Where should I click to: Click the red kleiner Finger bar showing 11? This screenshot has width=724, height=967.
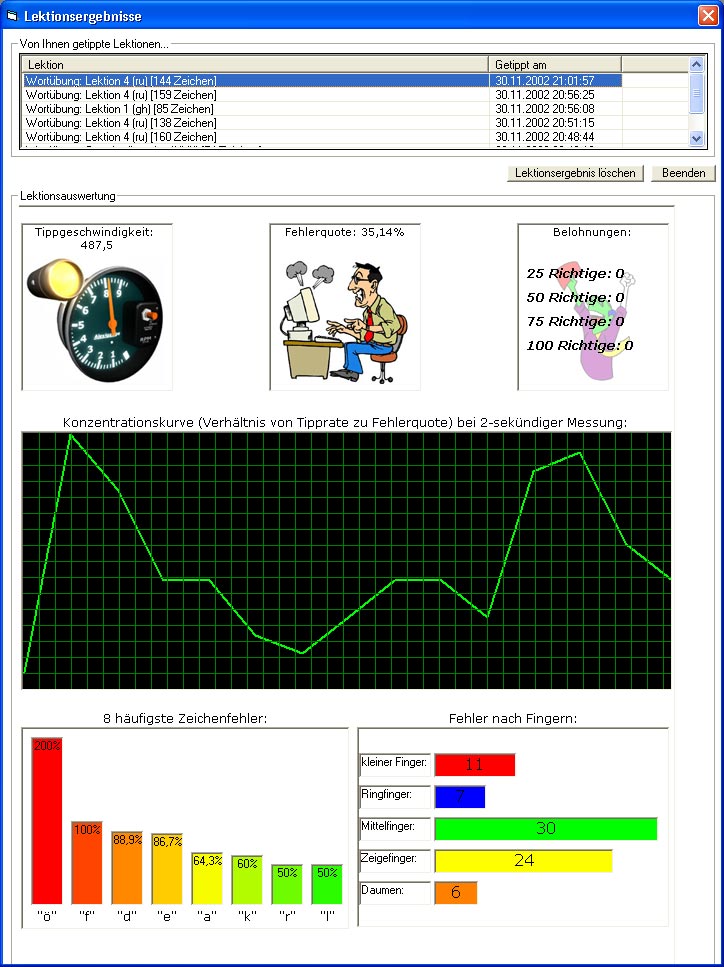pyautogui.click(x=474, y=765)
